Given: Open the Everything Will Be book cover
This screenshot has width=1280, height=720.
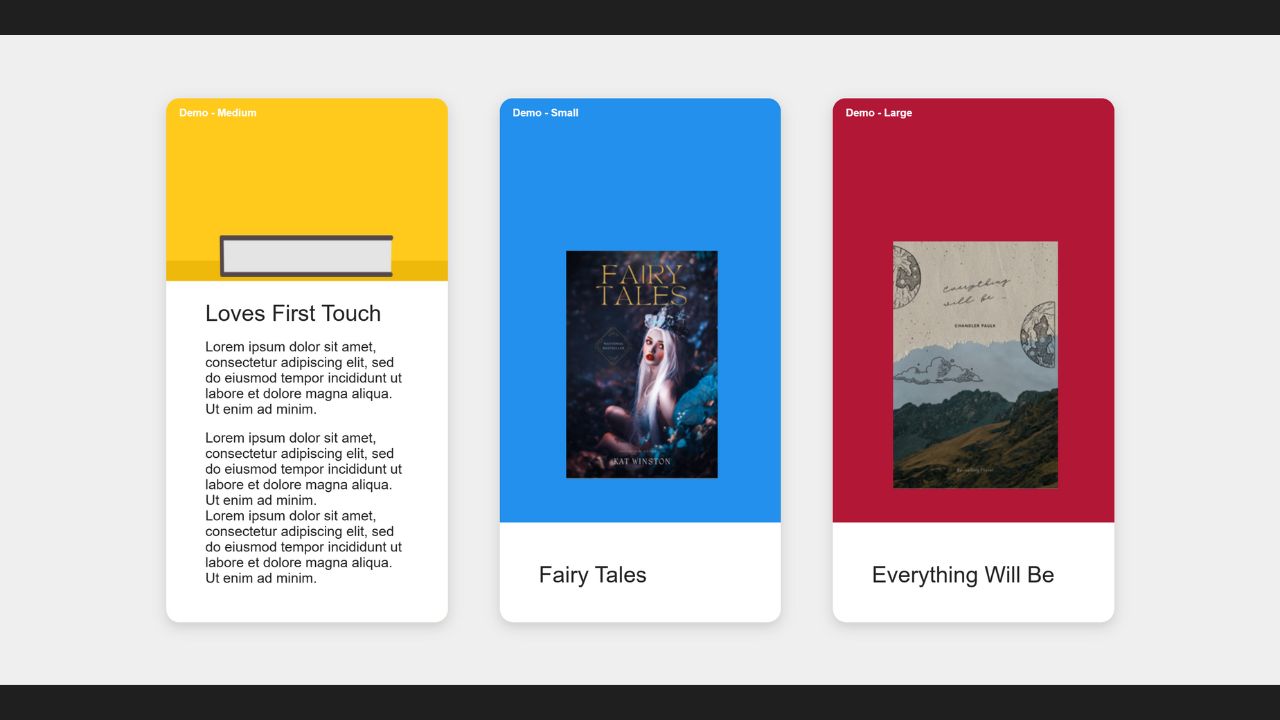Looking at the screenshot, I should tap(975, 365).
